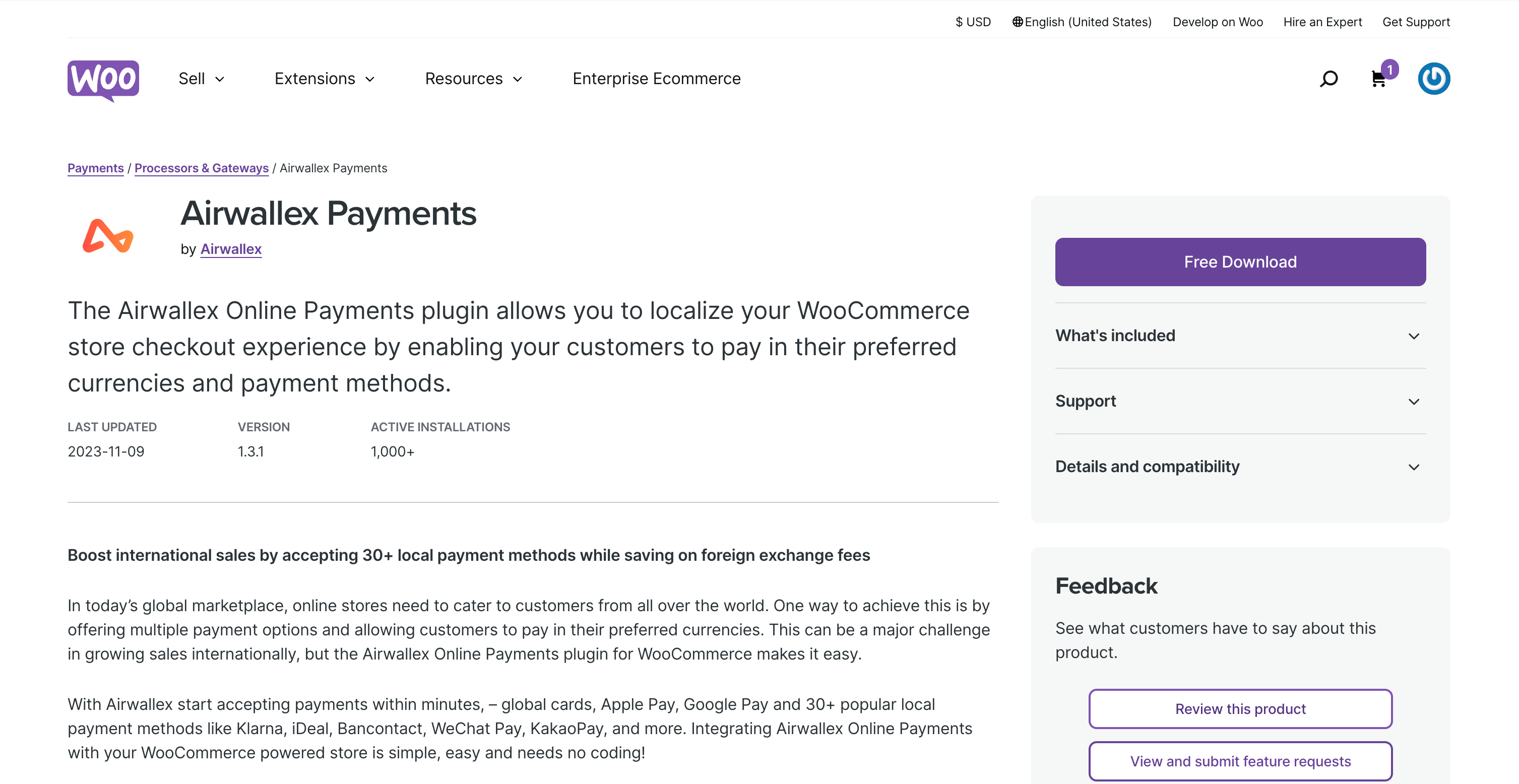Open the user account avatar
The height and width of the screenshot is (784, 1519).
click(x=1433, y=79)
